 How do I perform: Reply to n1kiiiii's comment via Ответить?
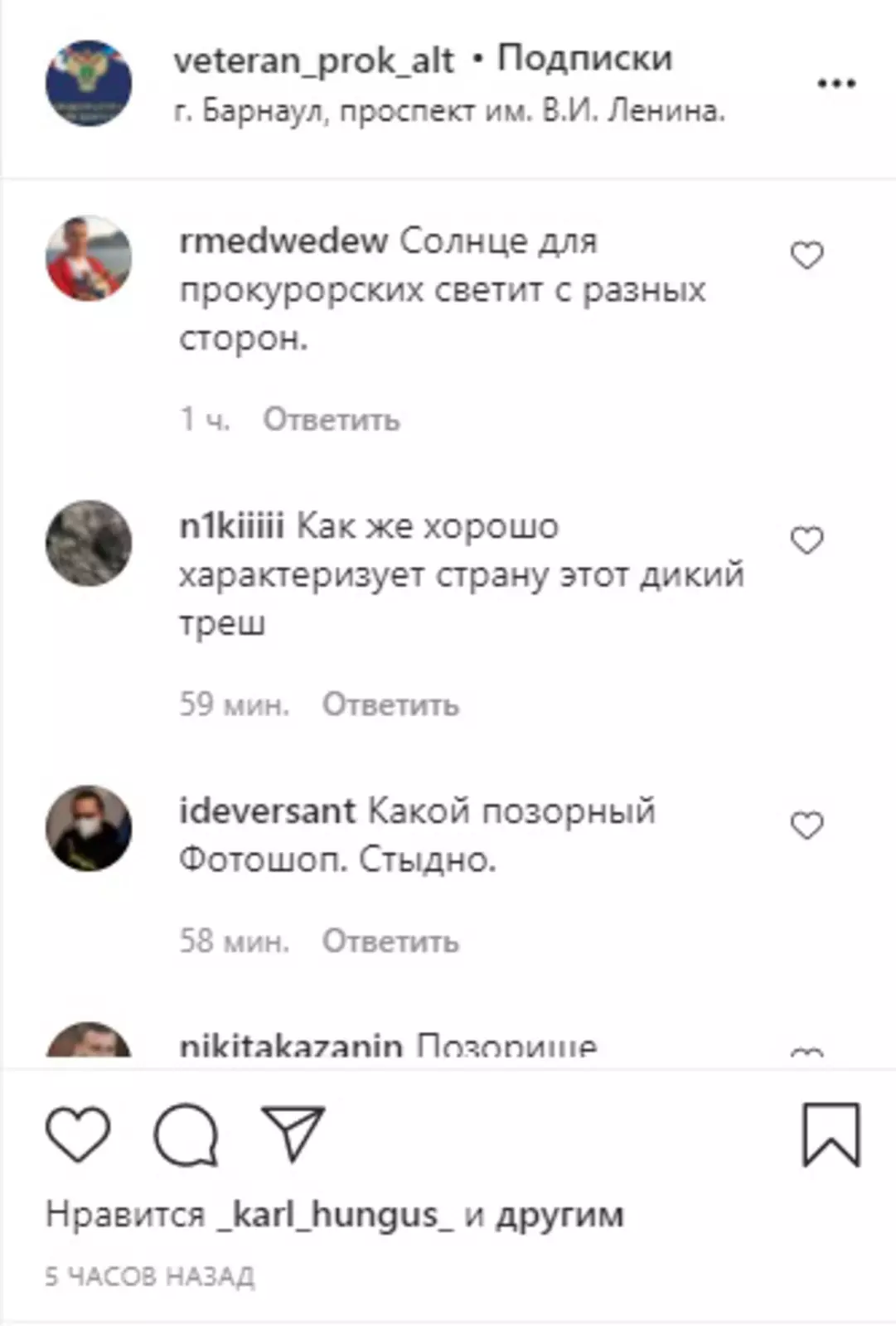(x=390, y=704)
